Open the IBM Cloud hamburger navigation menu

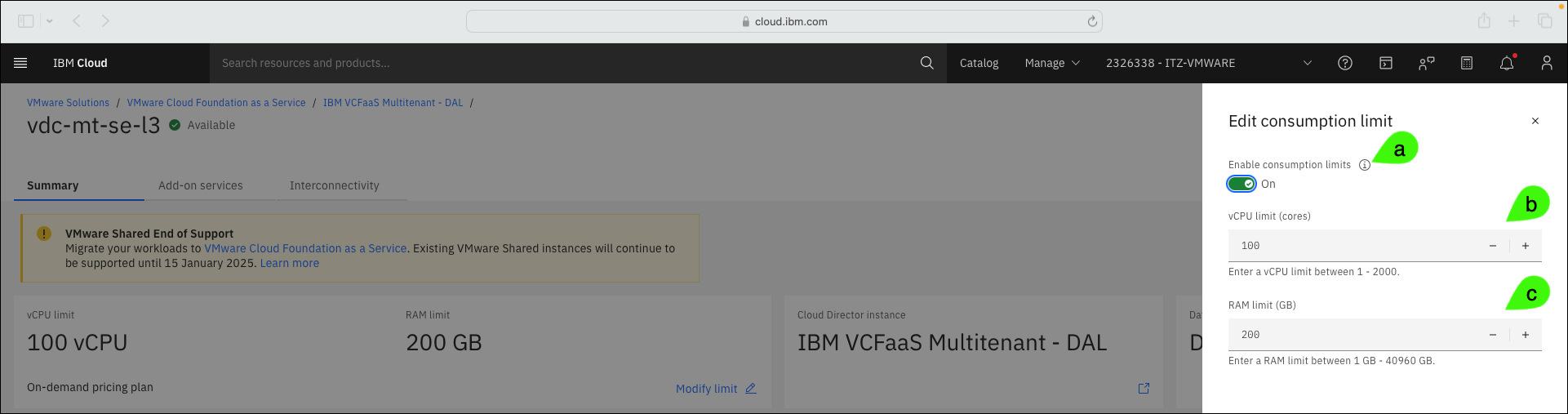[20, 63]
